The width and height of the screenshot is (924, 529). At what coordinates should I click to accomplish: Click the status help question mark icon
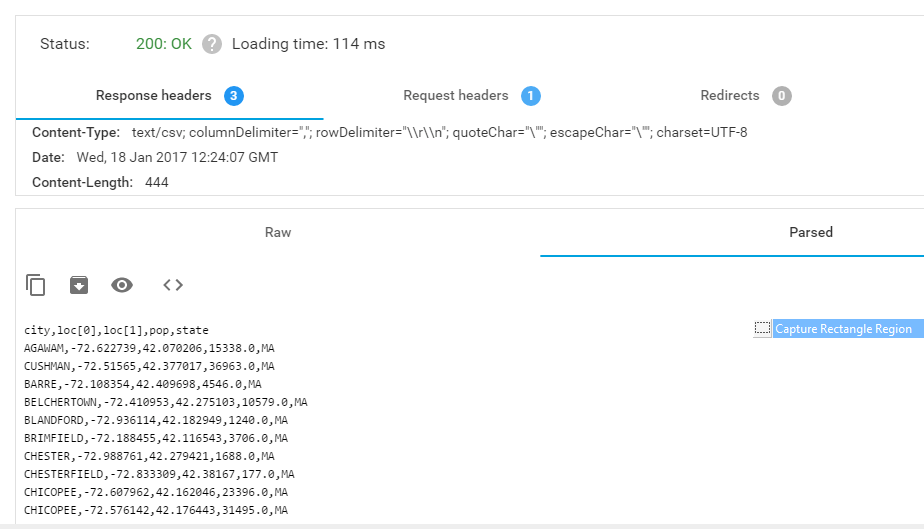[x=211, y=44]
